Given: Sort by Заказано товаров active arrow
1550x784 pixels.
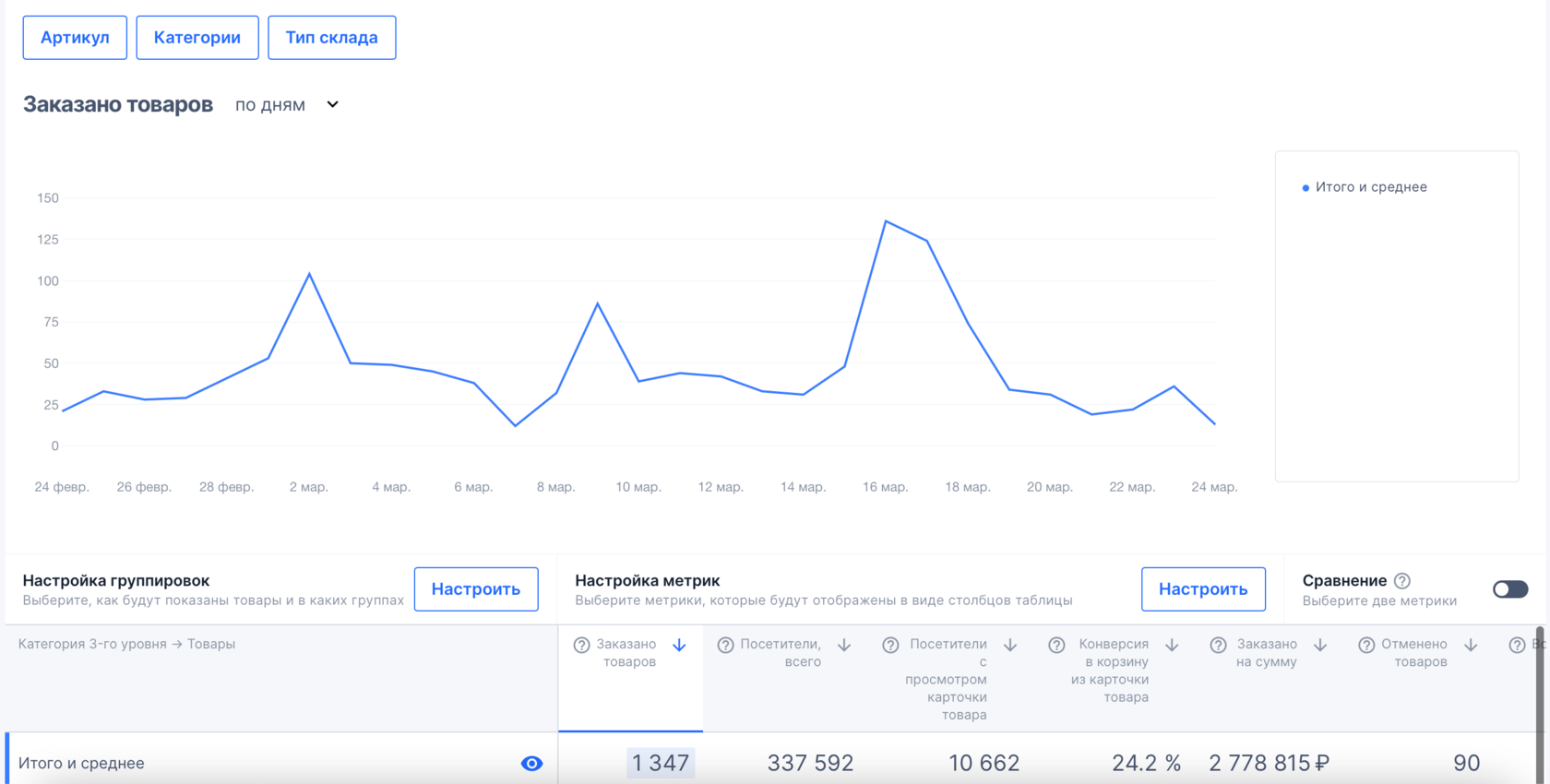Looking at the screenshot, I should [x=679, y=645].
